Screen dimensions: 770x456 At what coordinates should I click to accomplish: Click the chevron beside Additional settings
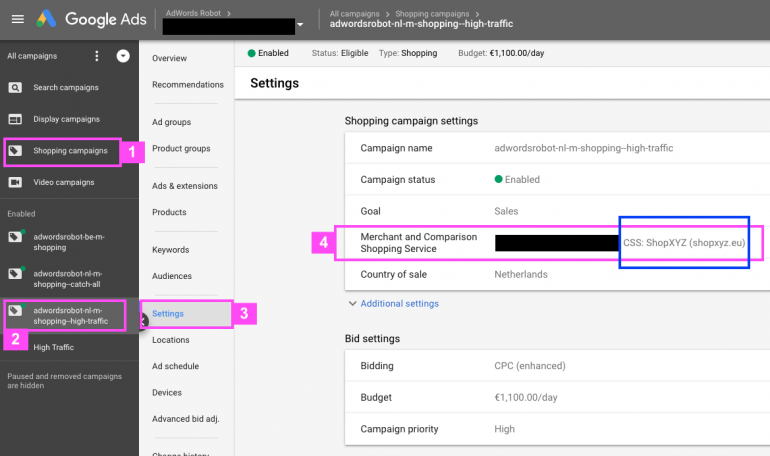click(352, 303)
